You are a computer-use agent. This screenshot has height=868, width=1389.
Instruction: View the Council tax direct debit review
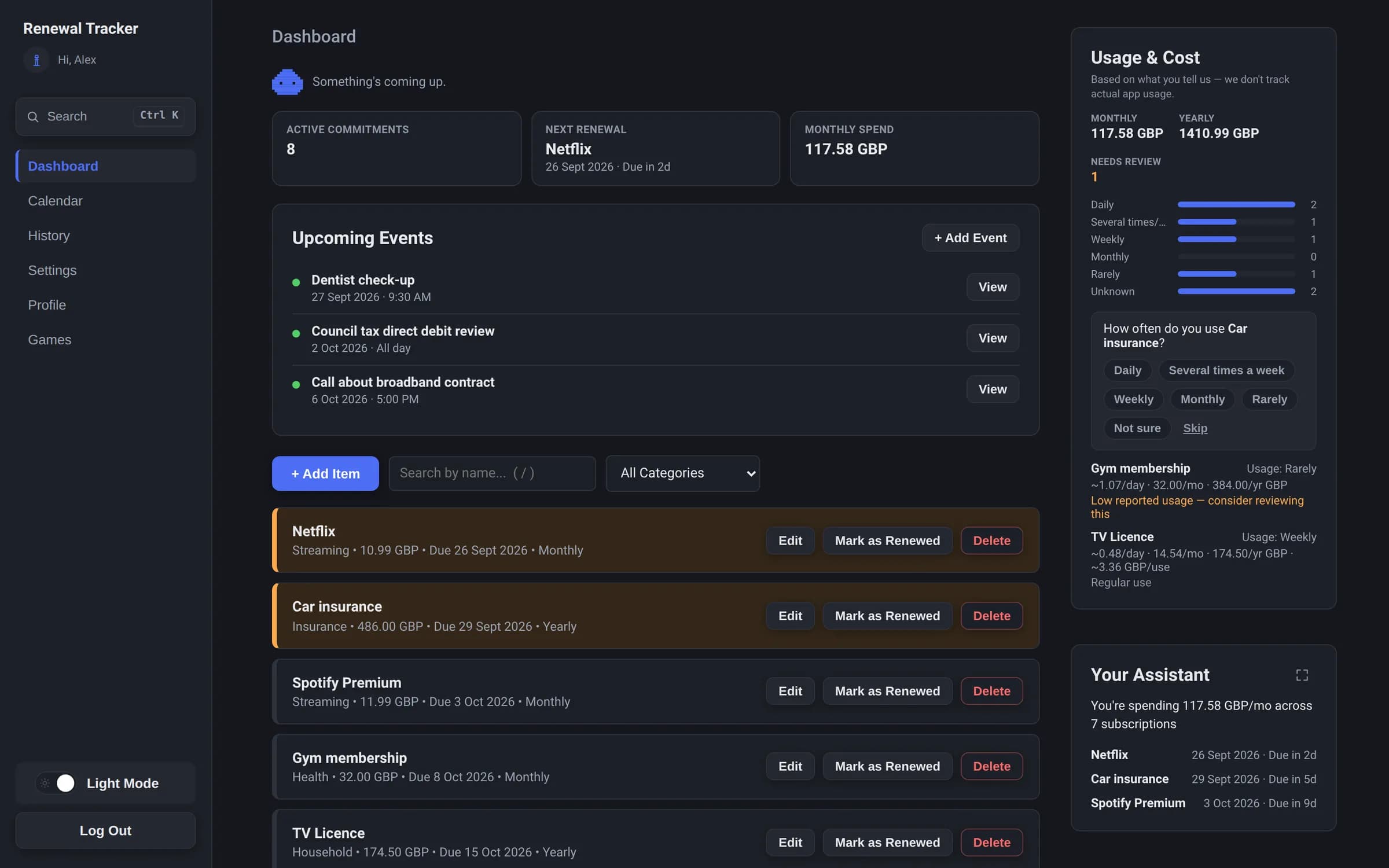[993, 338]
